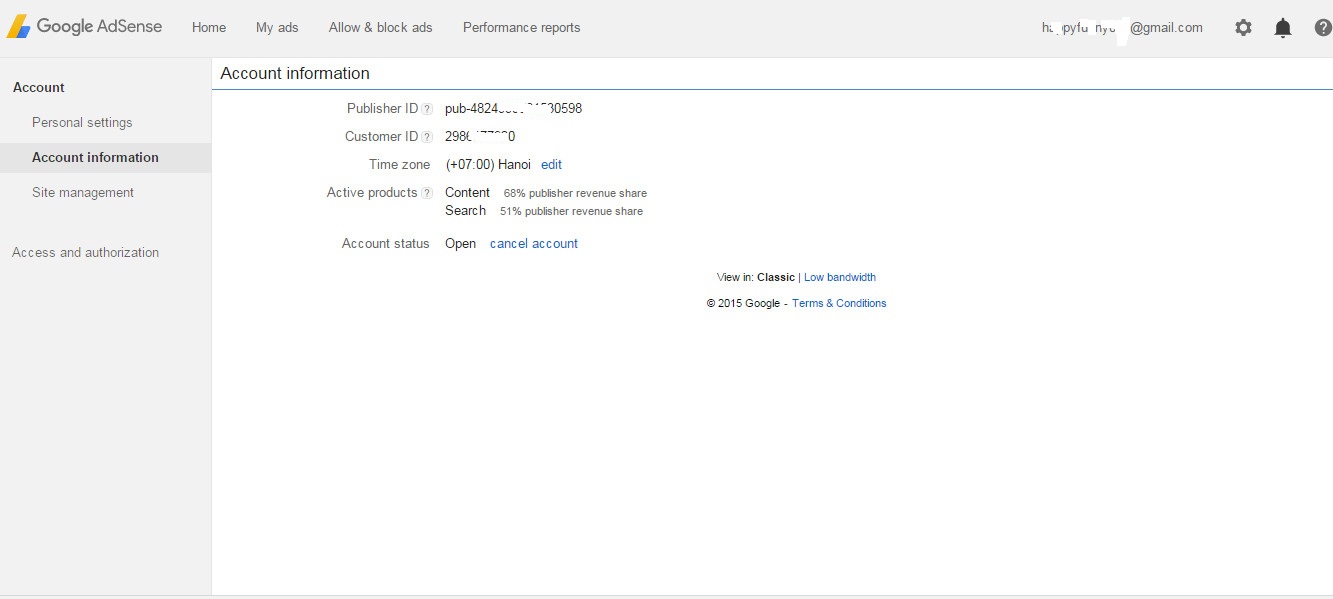Click the (+07:00) Hanoi time zone text
This screenshot has width=1333, height=599.
click(488, 164)
